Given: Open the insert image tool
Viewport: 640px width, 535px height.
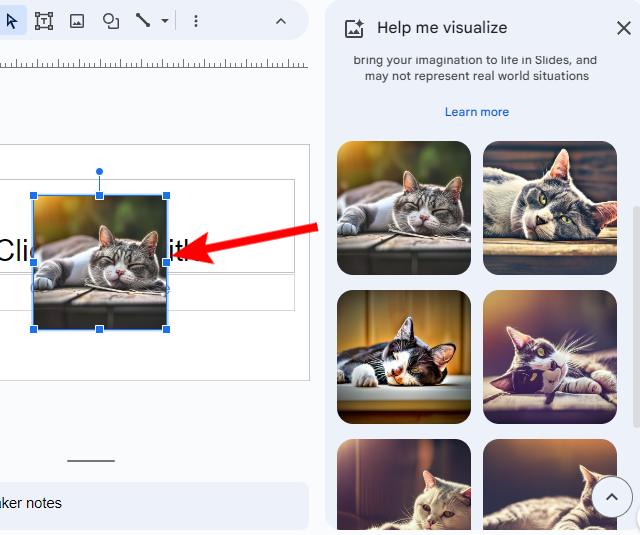Looking at the screenshot, I should (77, 21).
